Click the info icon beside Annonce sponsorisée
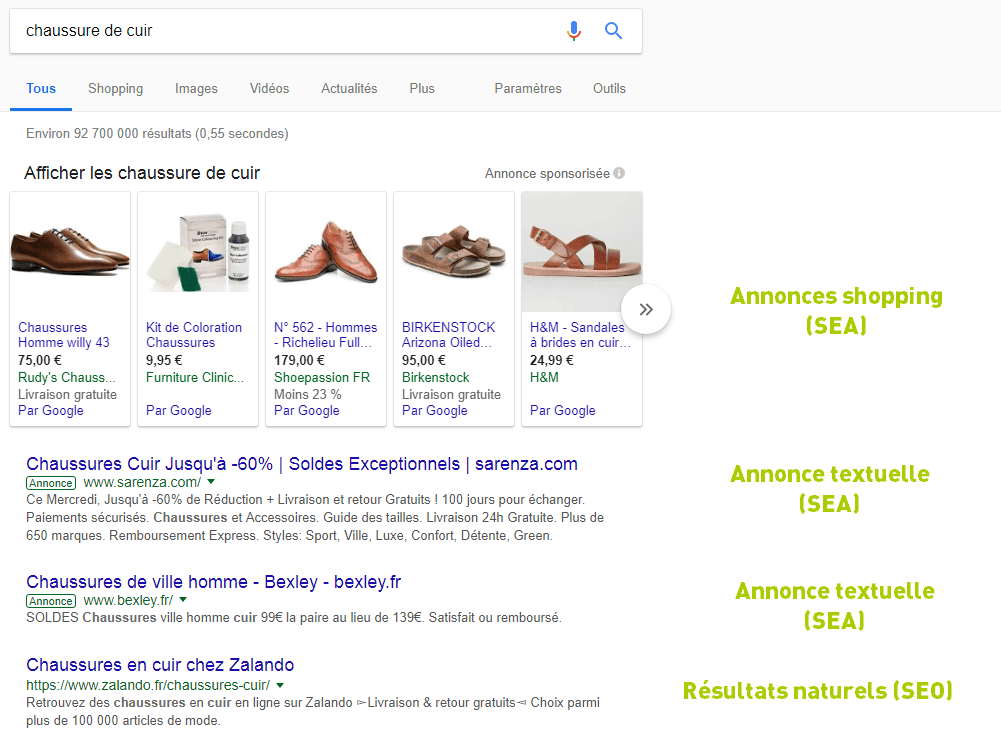 pyautogui.click(x=619, y=173)
